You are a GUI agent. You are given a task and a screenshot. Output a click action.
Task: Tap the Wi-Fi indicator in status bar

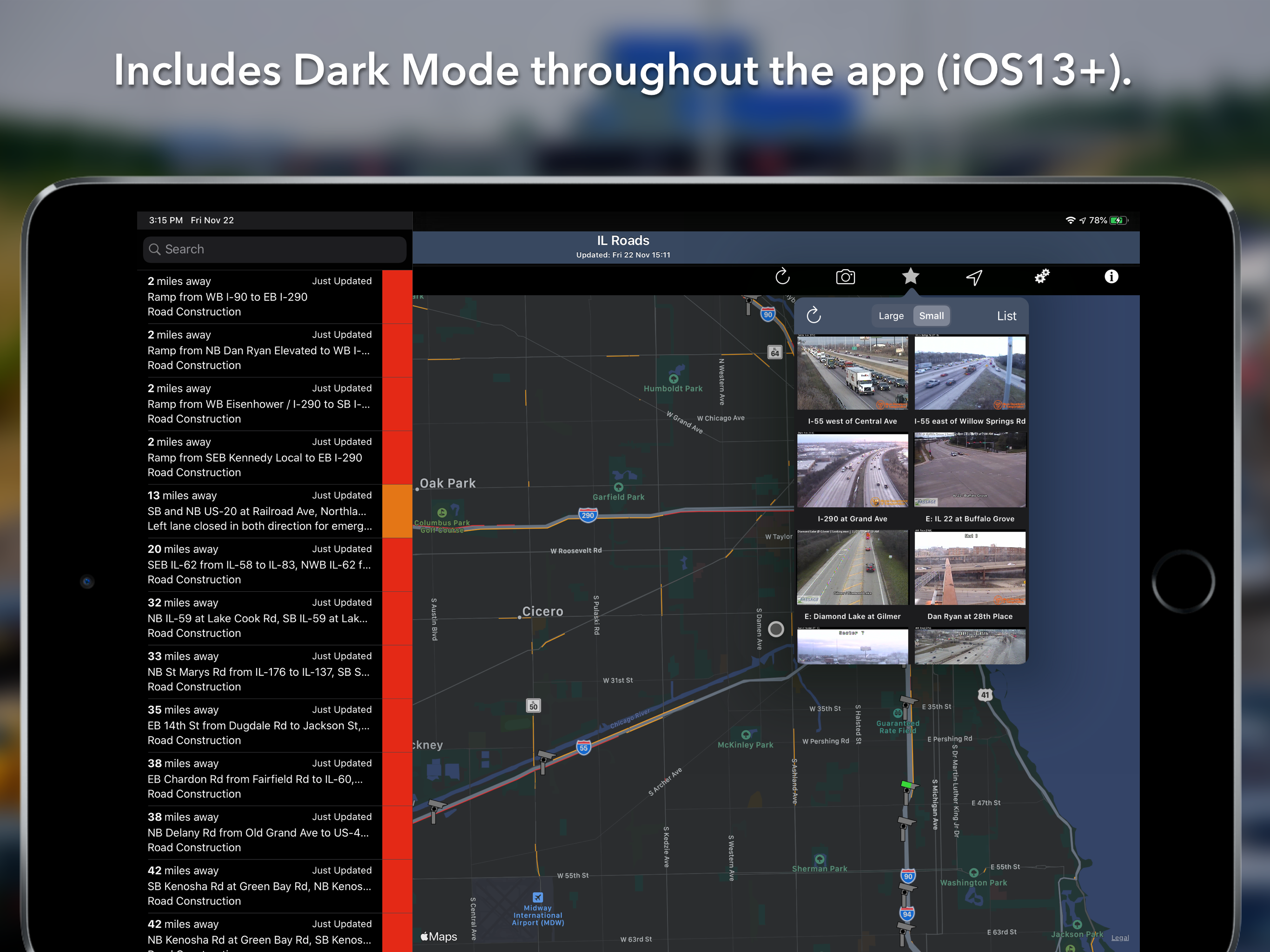(1070, 220)
